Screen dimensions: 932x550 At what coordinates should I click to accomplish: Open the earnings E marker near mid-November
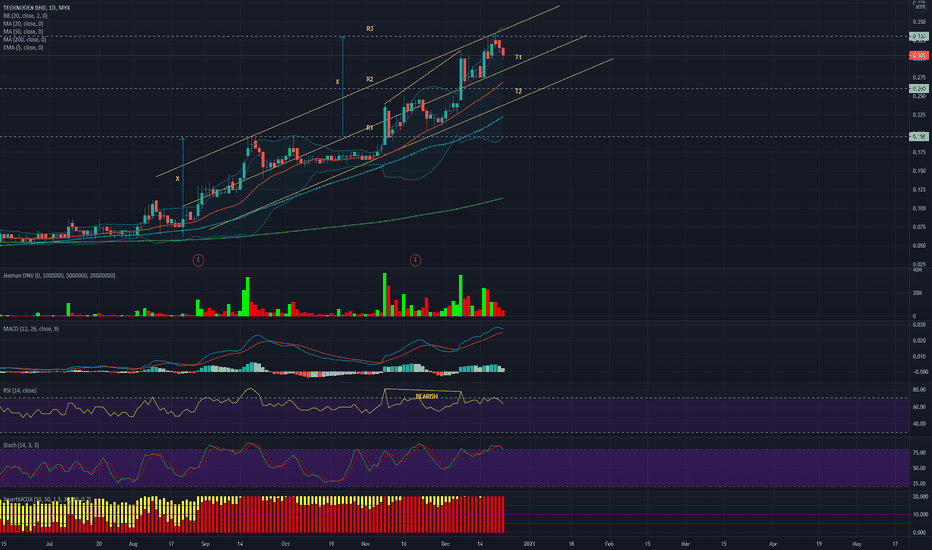pyautogui.click(x=415, y=260)
